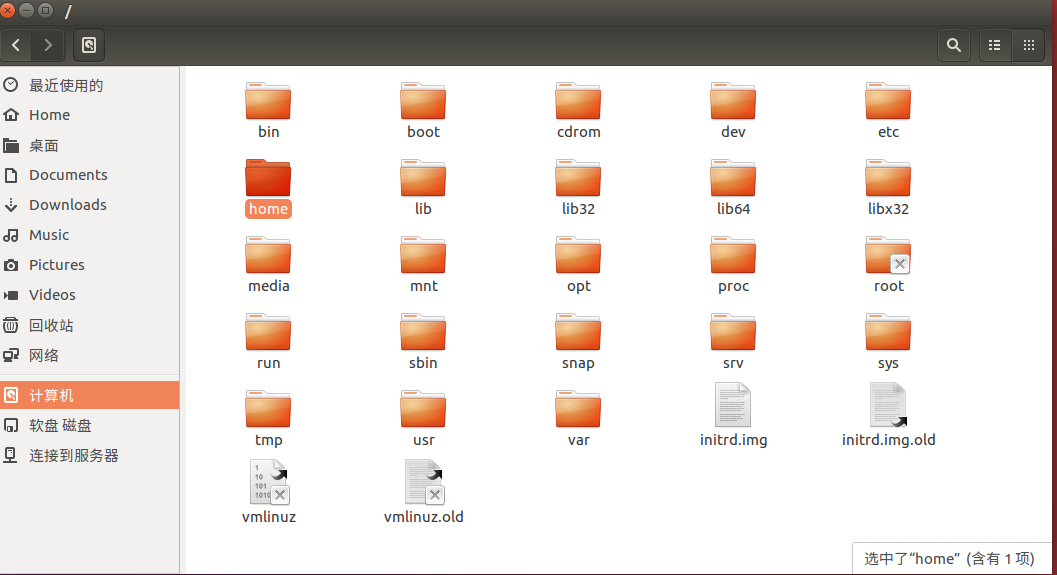Viewport: 1057px width, 575px height.
Task: Switch to list view
Action: coord(994,45)
